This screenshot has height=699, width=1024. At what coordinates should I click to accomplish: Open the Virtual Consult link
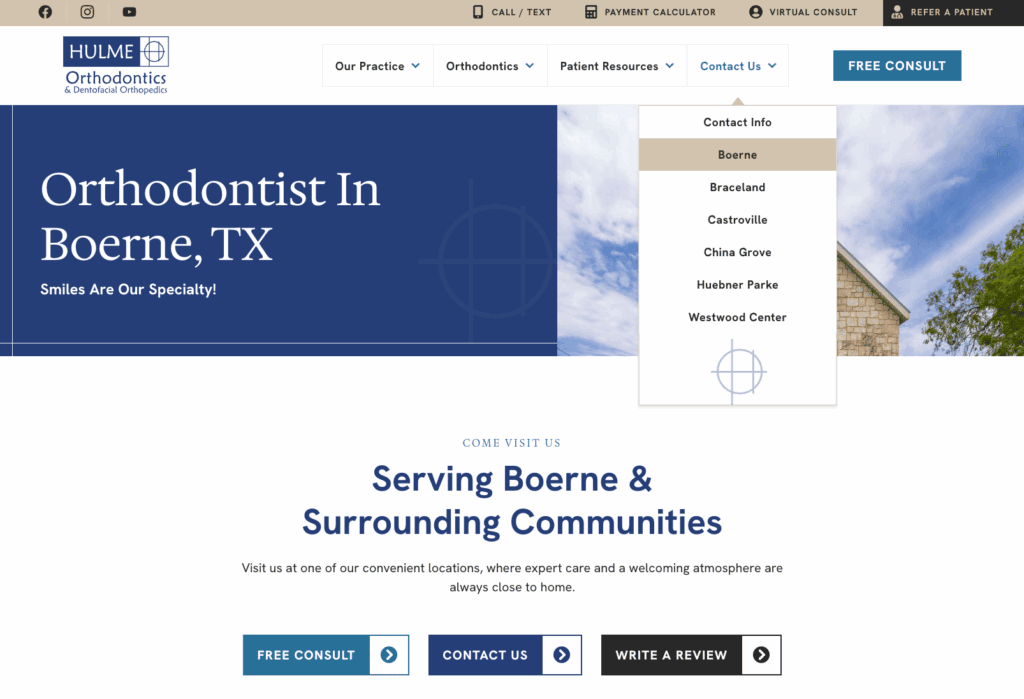[x=803, y=12]
